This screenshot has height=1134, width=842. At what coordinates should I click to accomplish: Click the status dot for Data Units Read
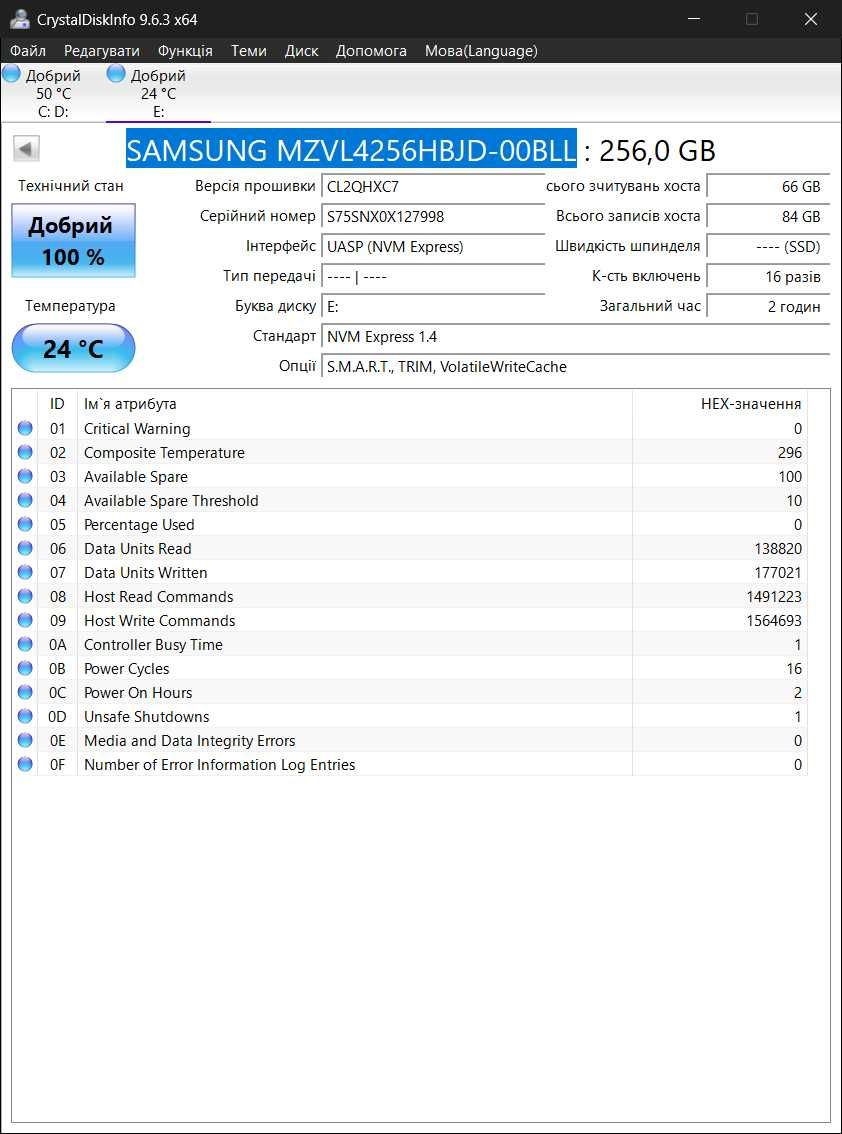(x=25, y=548)
